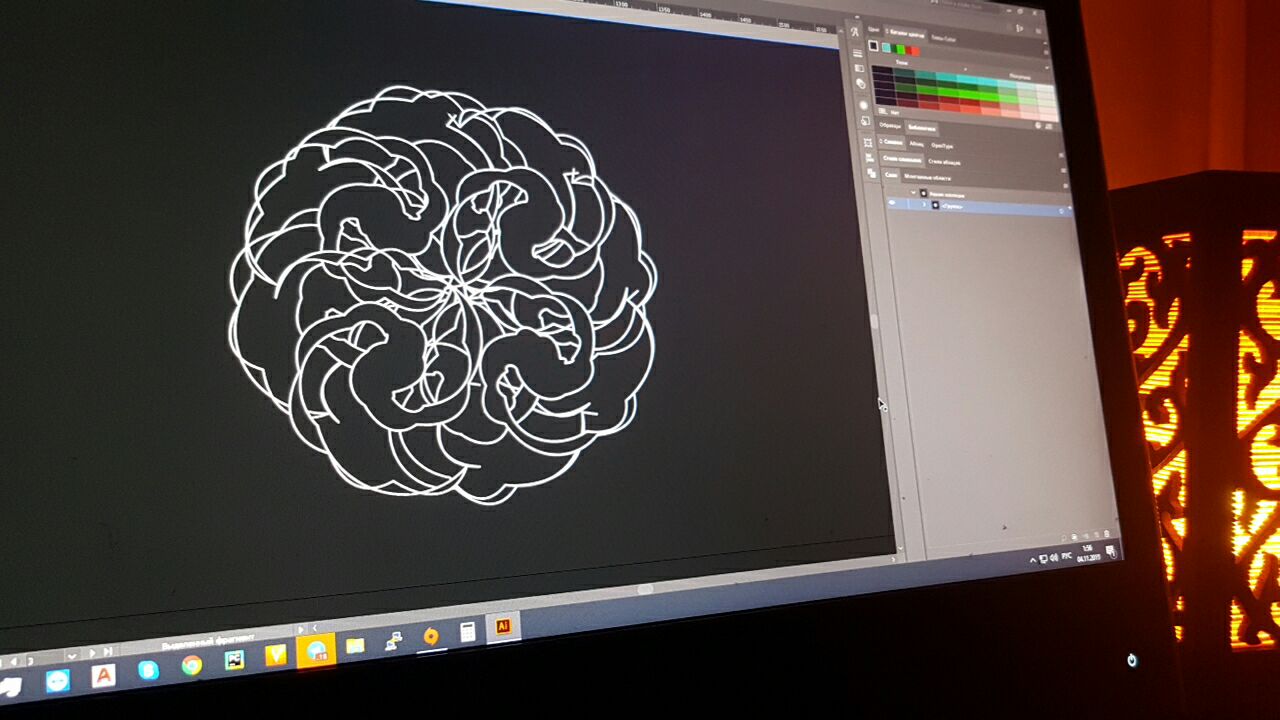Image resolution: width=1280 pixels, height=720 pixels.
Task: Click the РУС language indicator
Action: click(x=1067, y=556)
